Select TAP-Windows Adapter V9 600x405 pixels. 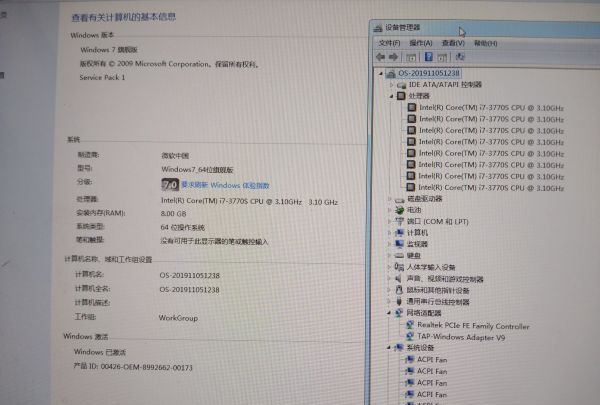click(x=461, y=337)
